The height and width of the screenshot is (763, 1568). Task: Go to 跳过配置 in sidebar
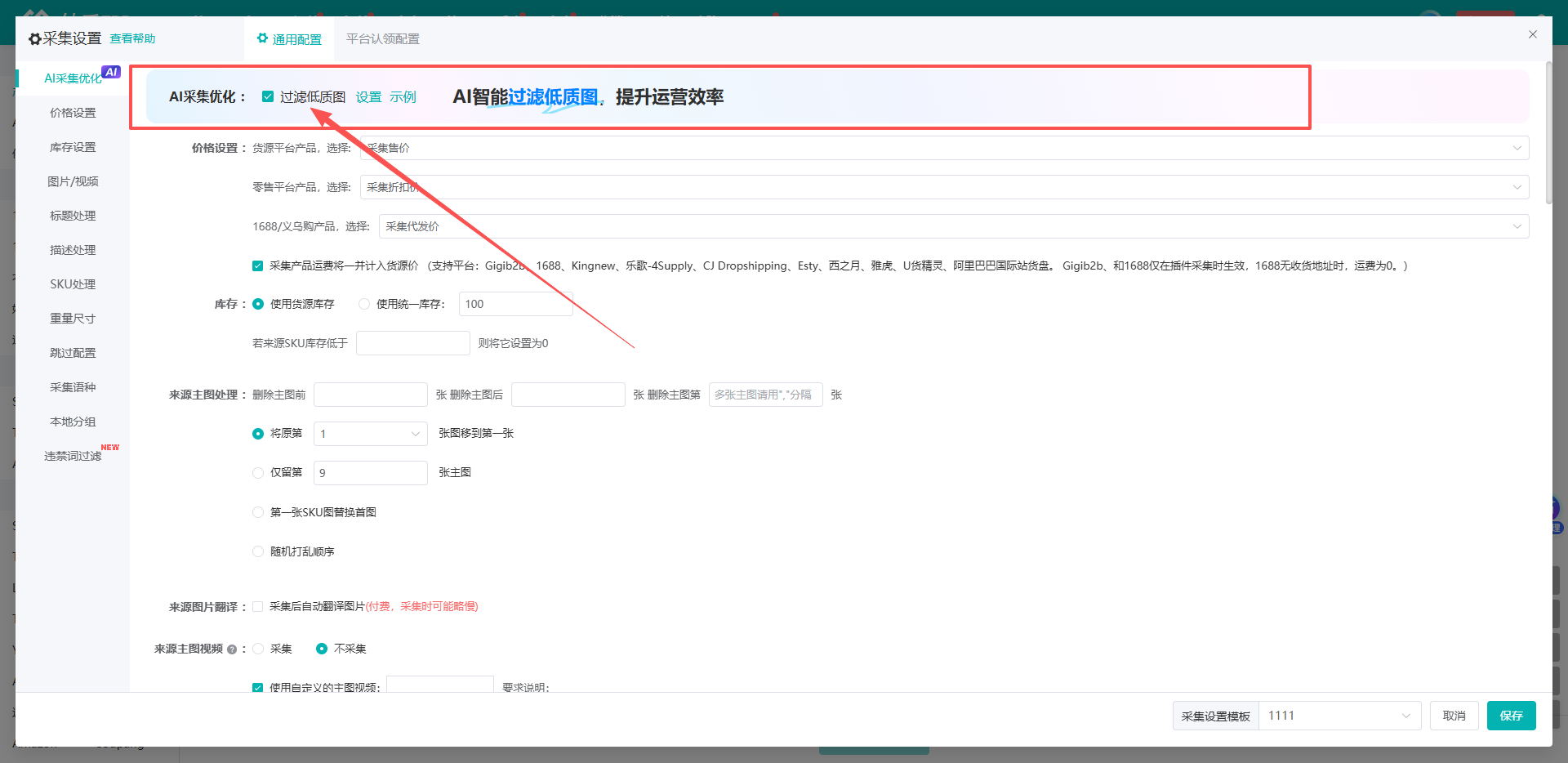[x=73, y=353]
